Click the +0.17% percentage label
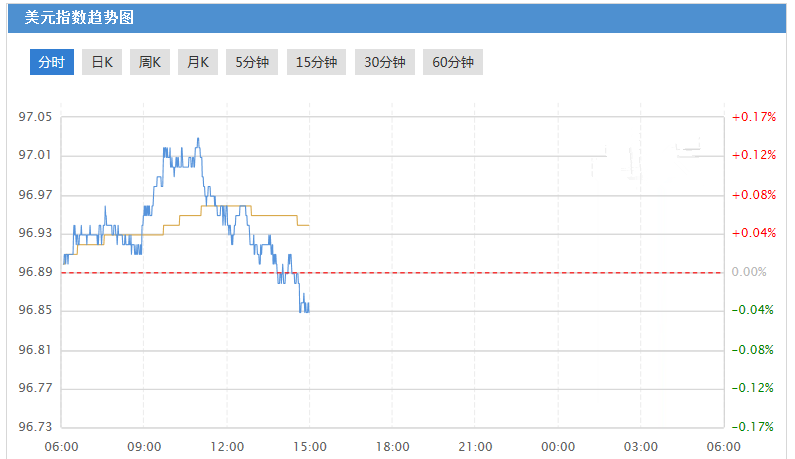The height and width of the screenshot is (459, 795). click(x=754, y=117)
